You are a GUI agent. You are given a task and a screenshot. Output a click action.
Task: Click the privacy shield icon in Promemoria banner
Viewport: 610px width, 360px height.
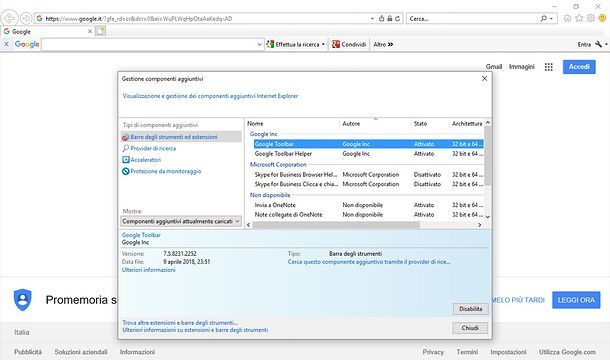pyautogui.click(x=23, y=300)
